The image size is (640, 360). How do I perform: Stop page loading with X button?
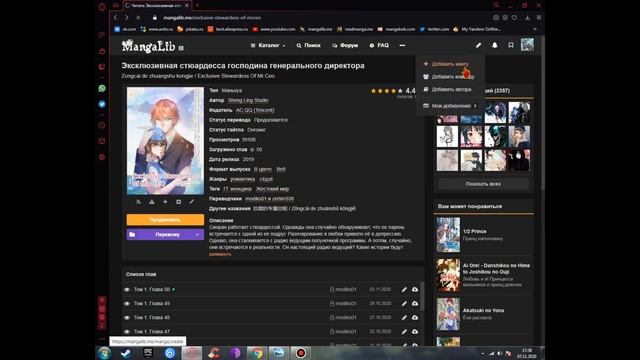[138, 18]
